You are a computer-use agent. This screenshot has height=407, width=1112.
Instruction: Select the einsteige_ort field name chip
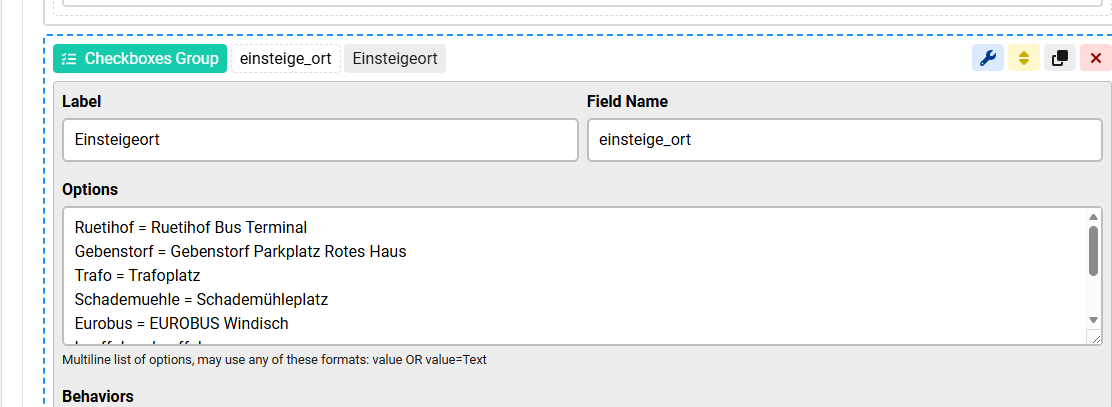(286, 59)
